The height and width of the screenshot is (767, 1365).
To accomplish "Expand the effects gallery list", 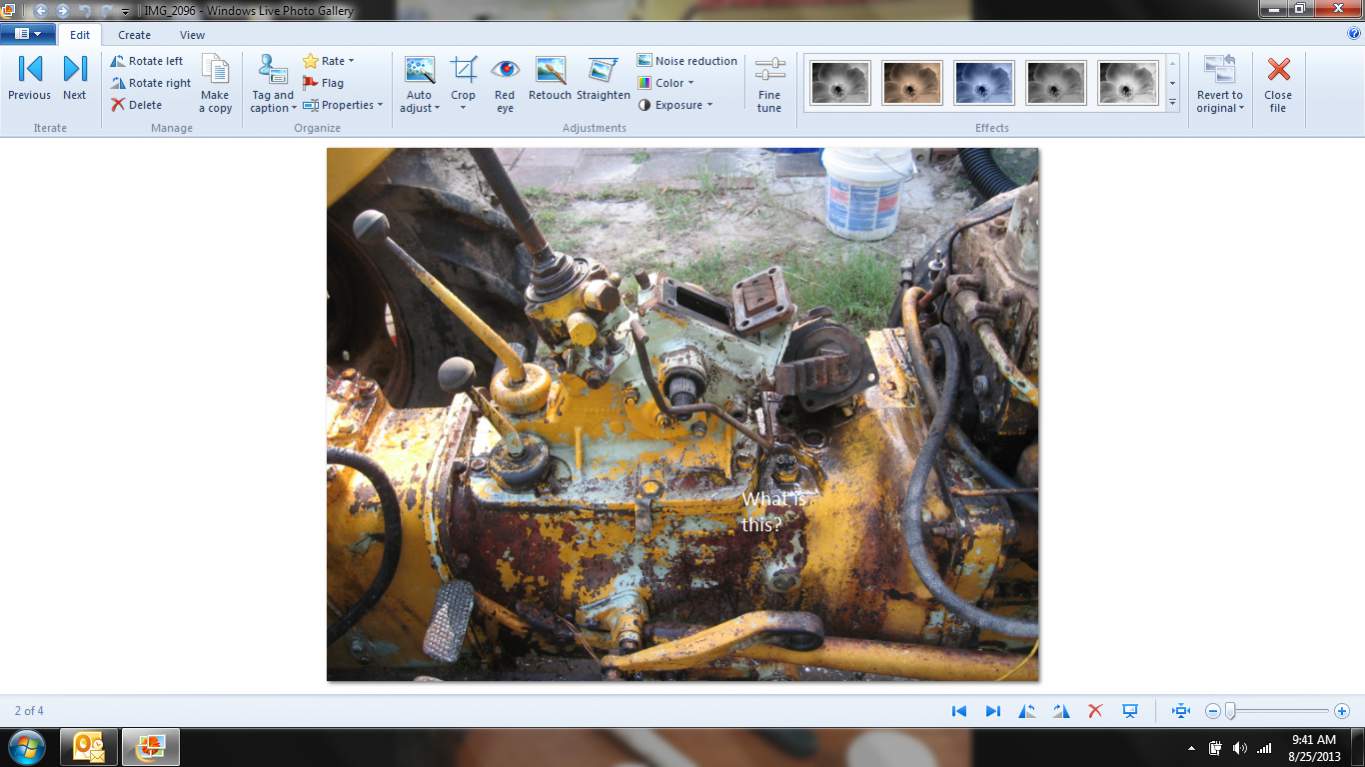I will pos(1172,102).
